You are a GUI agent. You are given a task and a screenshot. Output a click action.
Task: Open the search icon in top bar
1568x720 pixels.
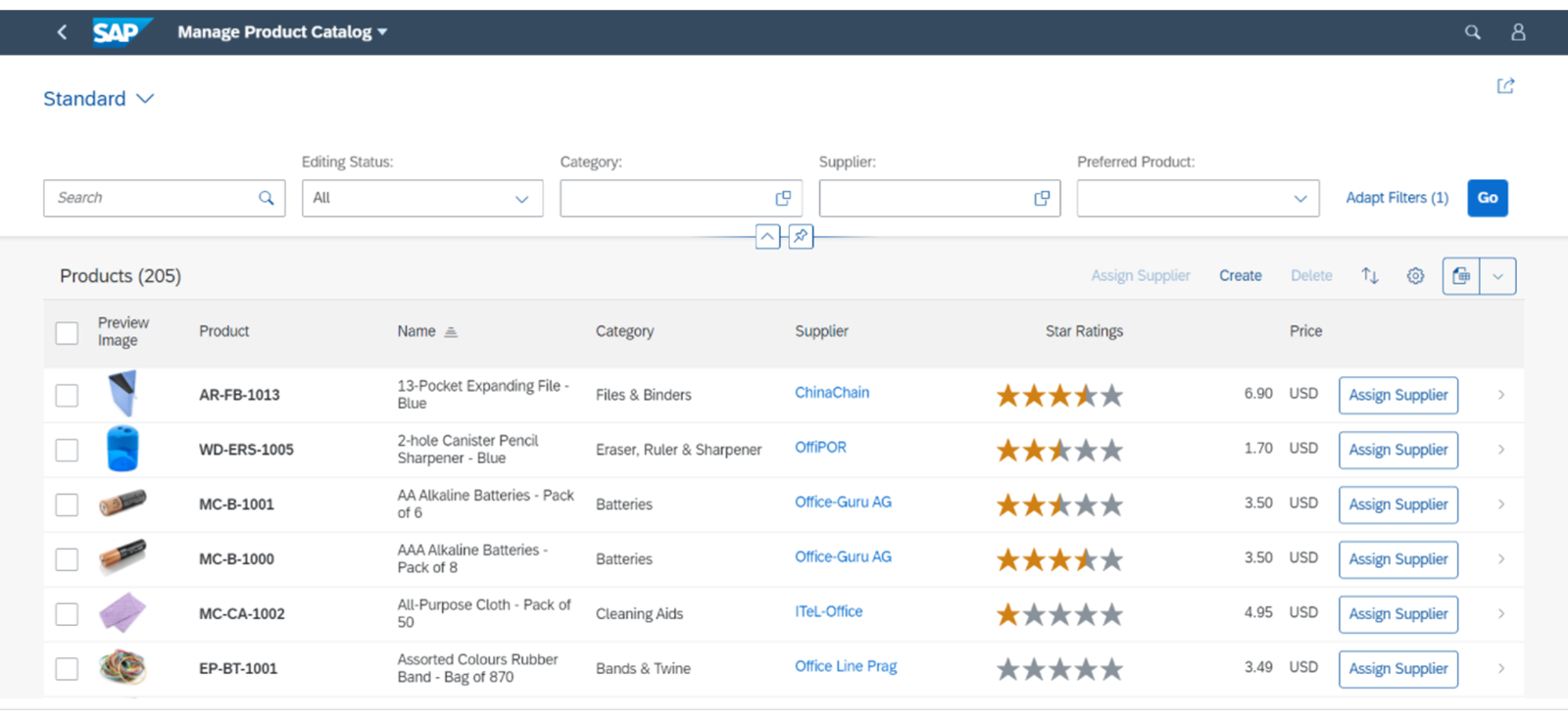pos(1472,32)
